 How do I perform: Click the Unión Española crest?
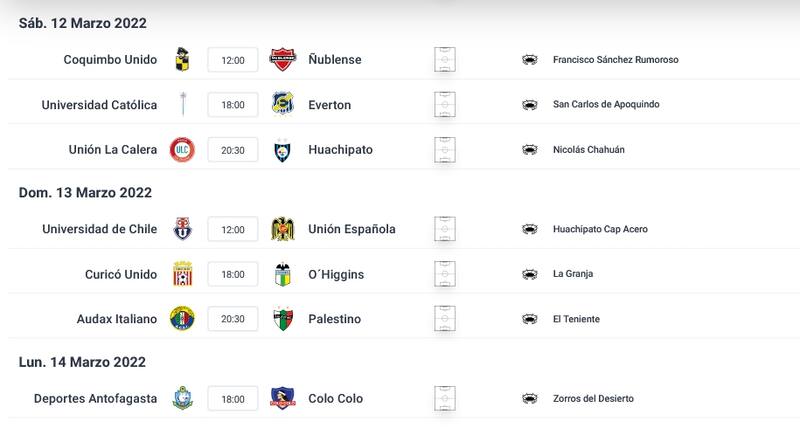(x=283, y=229)
